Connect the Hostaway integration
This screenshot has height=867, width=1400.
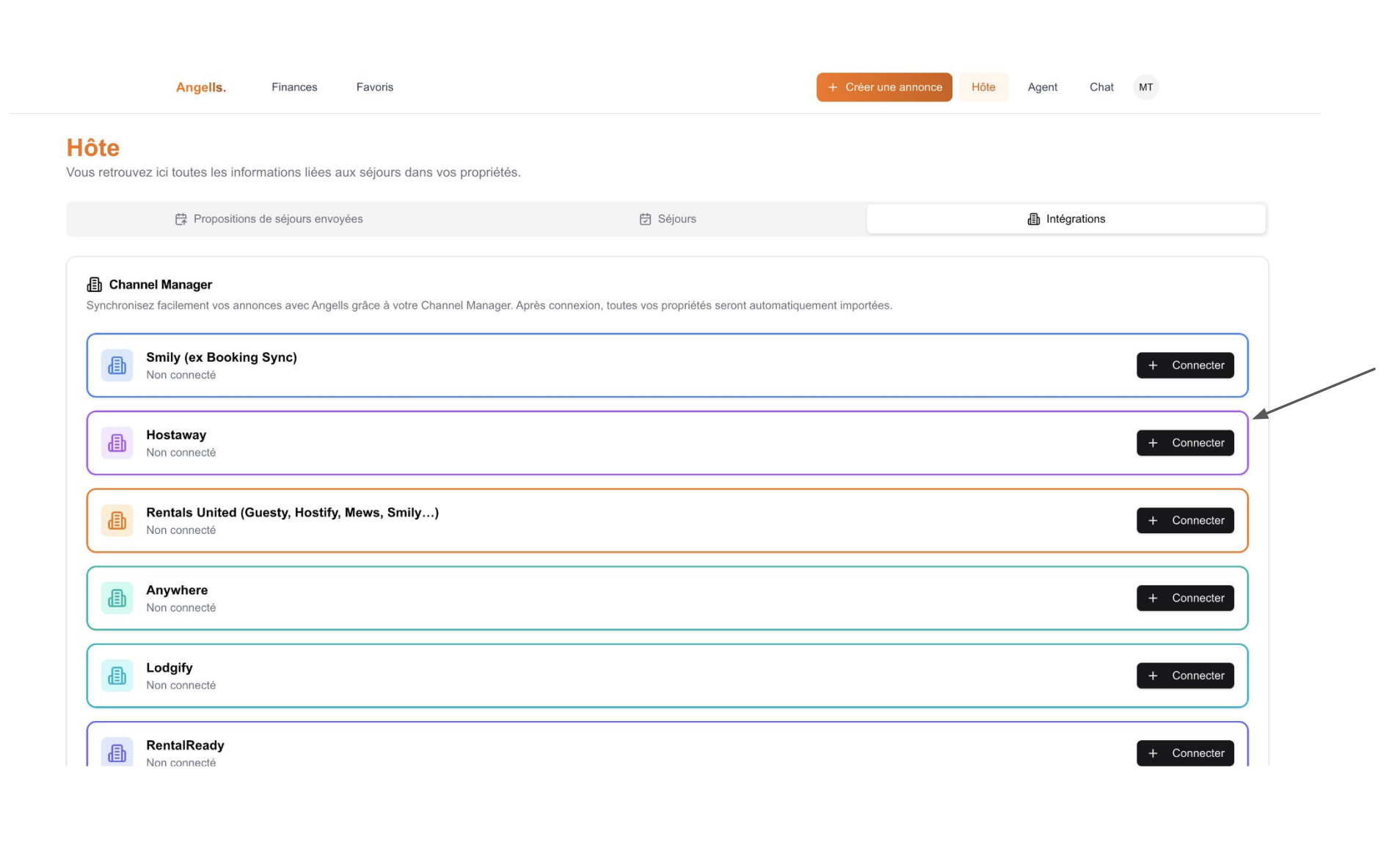(x=1185, y=443)
